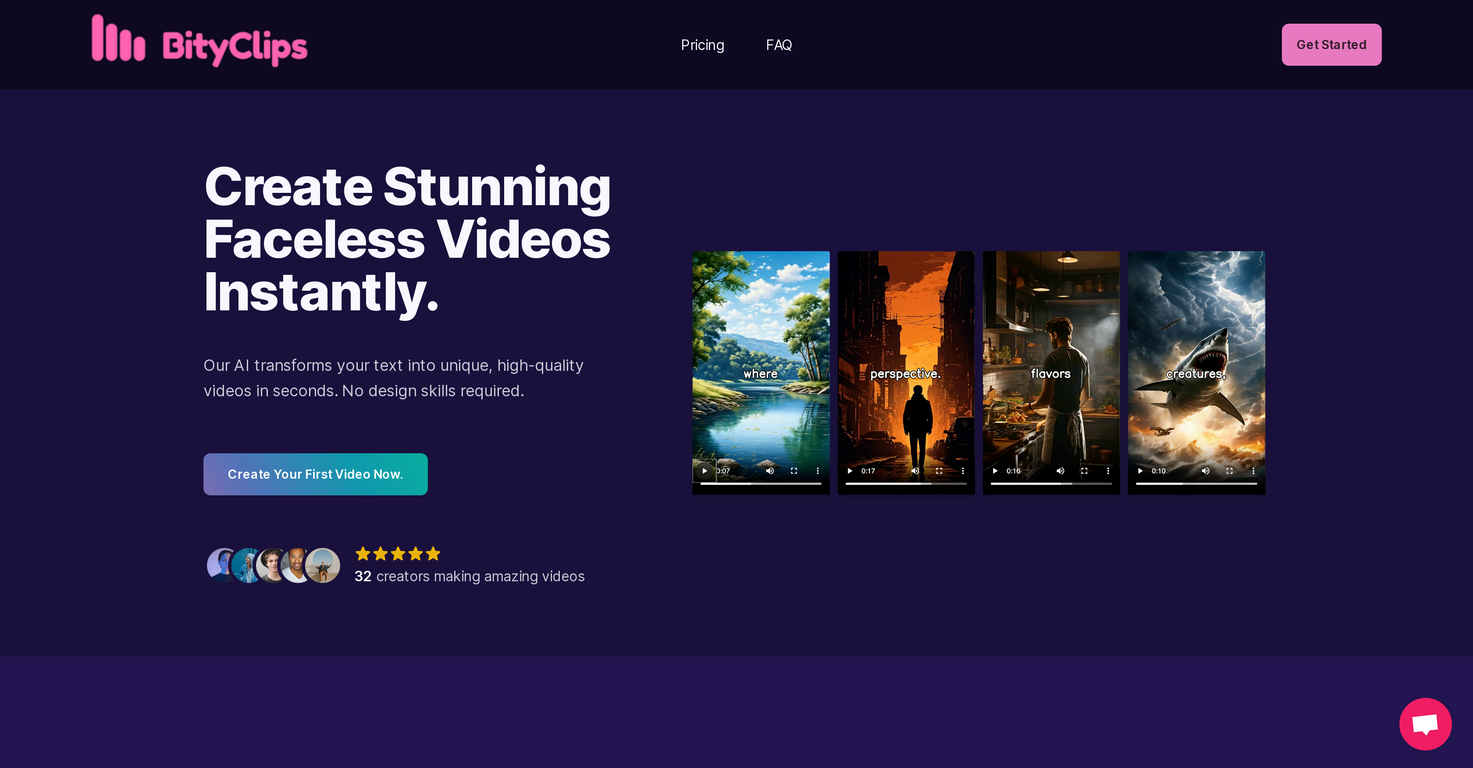
Task: Open more options menu on the 'perspective' video
Action: (962, 470)
